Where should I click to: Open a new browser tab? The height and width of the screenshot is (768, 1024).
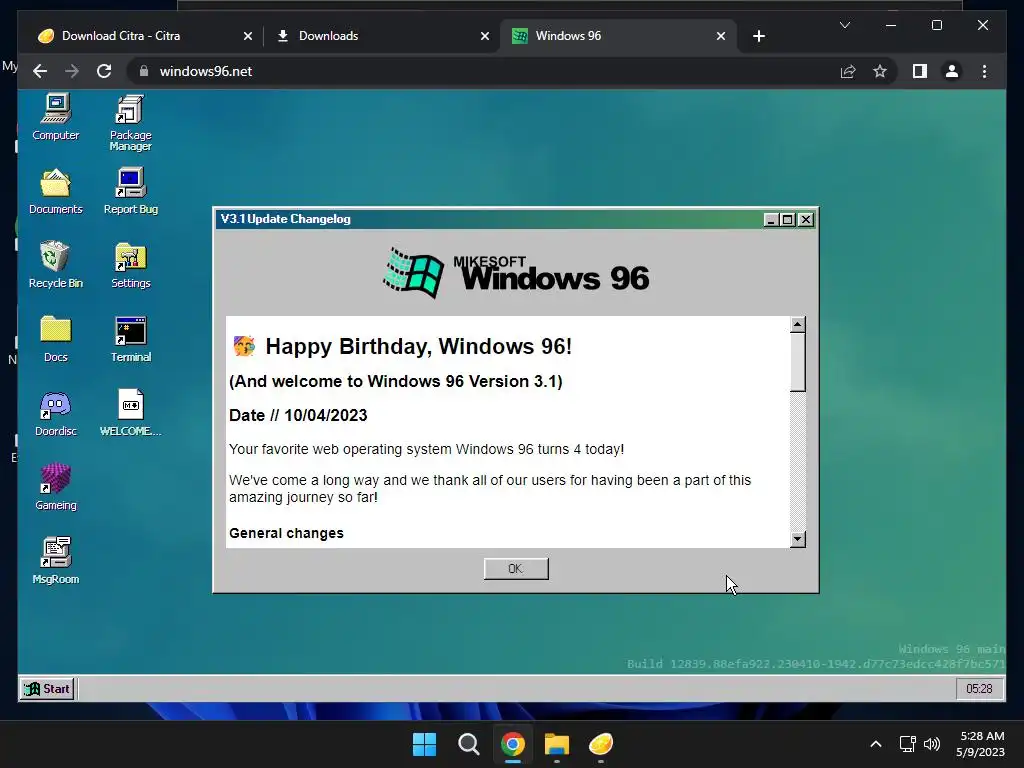[758, 36]
